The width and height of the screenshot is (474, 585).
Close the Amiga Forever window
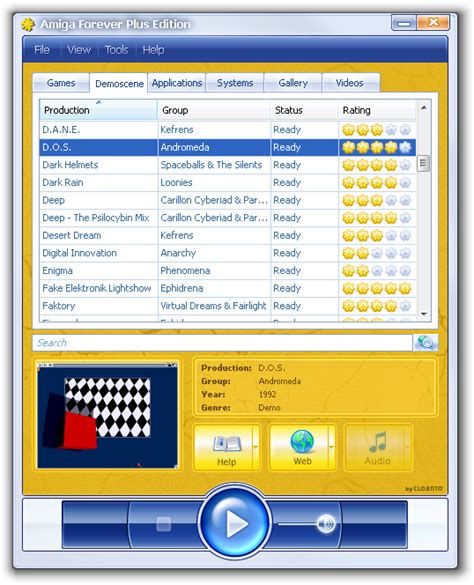click(x=433, y=23)
